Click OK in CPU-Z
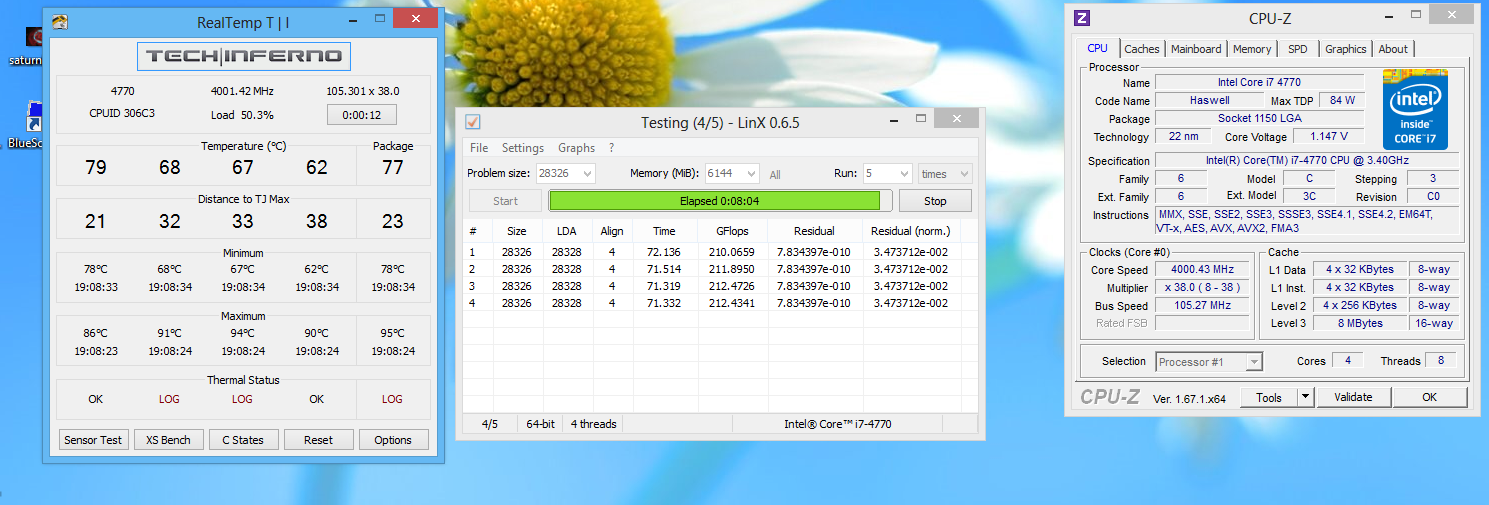This screenshot has height=505, width=1489. click(x=1429, y=397)
